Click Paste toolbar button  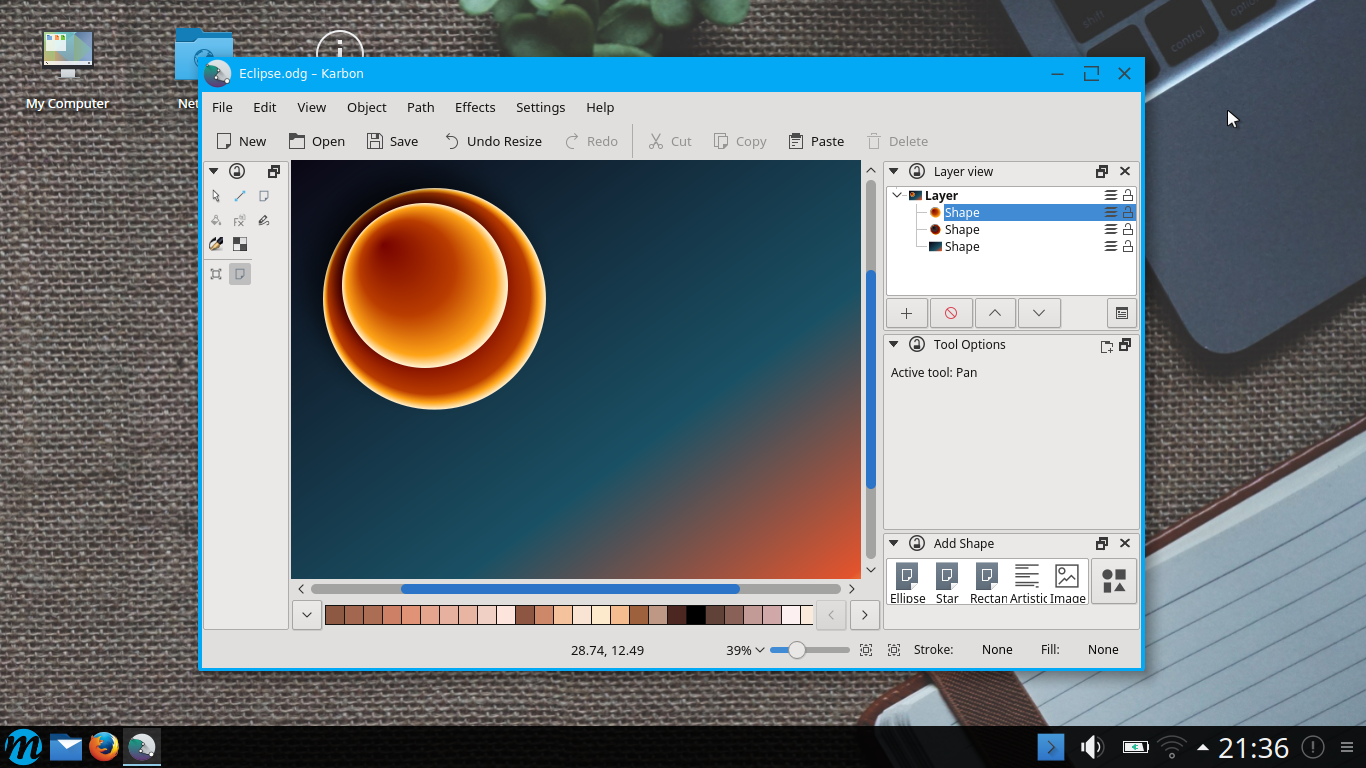click(816, 141)
